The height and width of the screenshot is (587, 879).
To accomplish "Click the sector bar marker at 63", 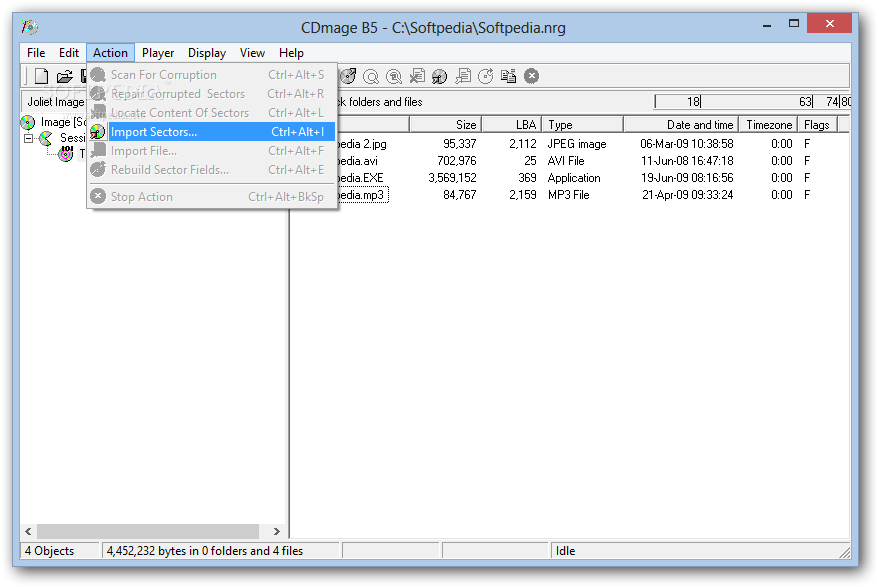I will 806,101.
